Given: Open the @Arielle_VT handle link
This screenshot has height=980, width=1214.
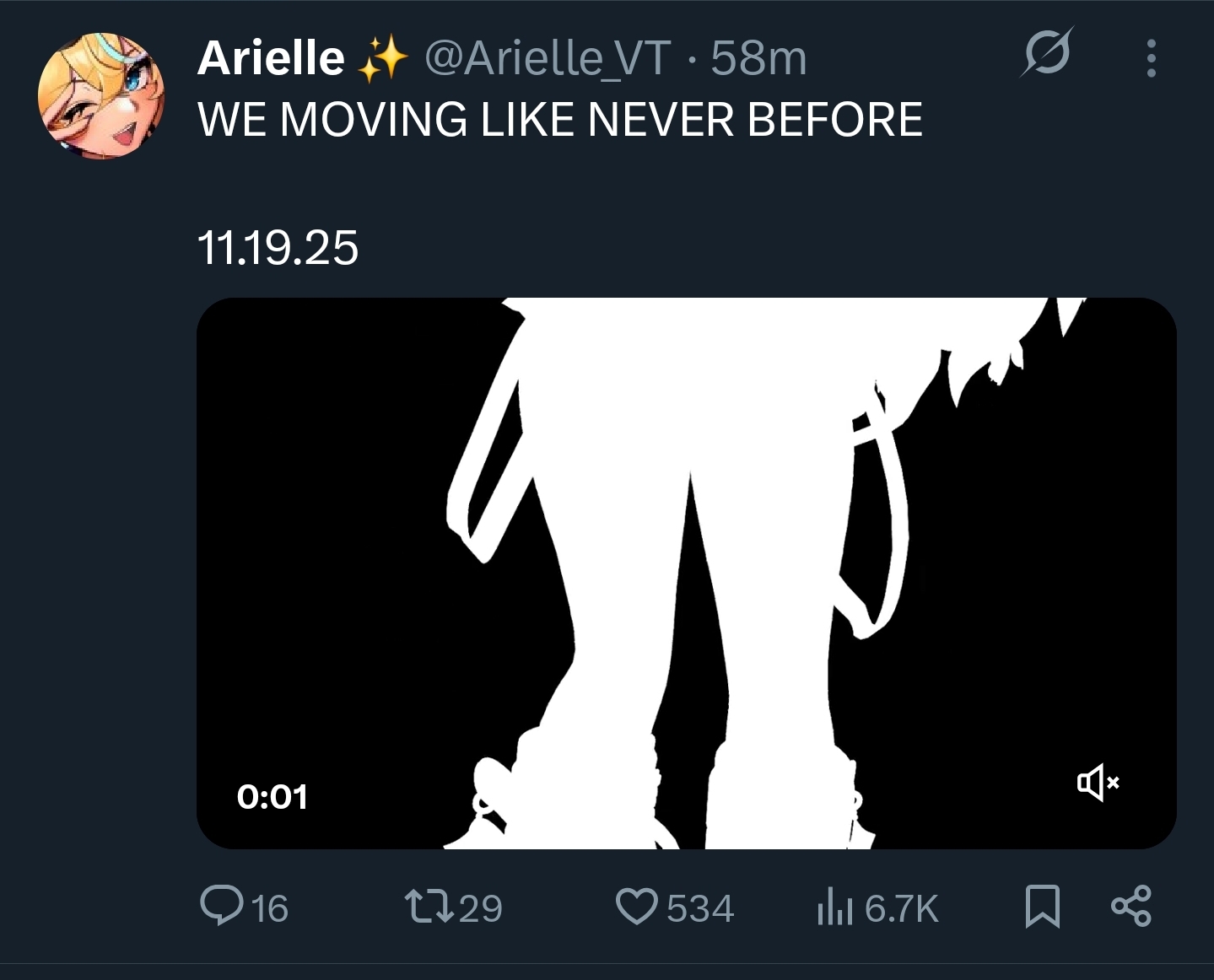Looking at the screenshot, I should [x=548, y=58].
